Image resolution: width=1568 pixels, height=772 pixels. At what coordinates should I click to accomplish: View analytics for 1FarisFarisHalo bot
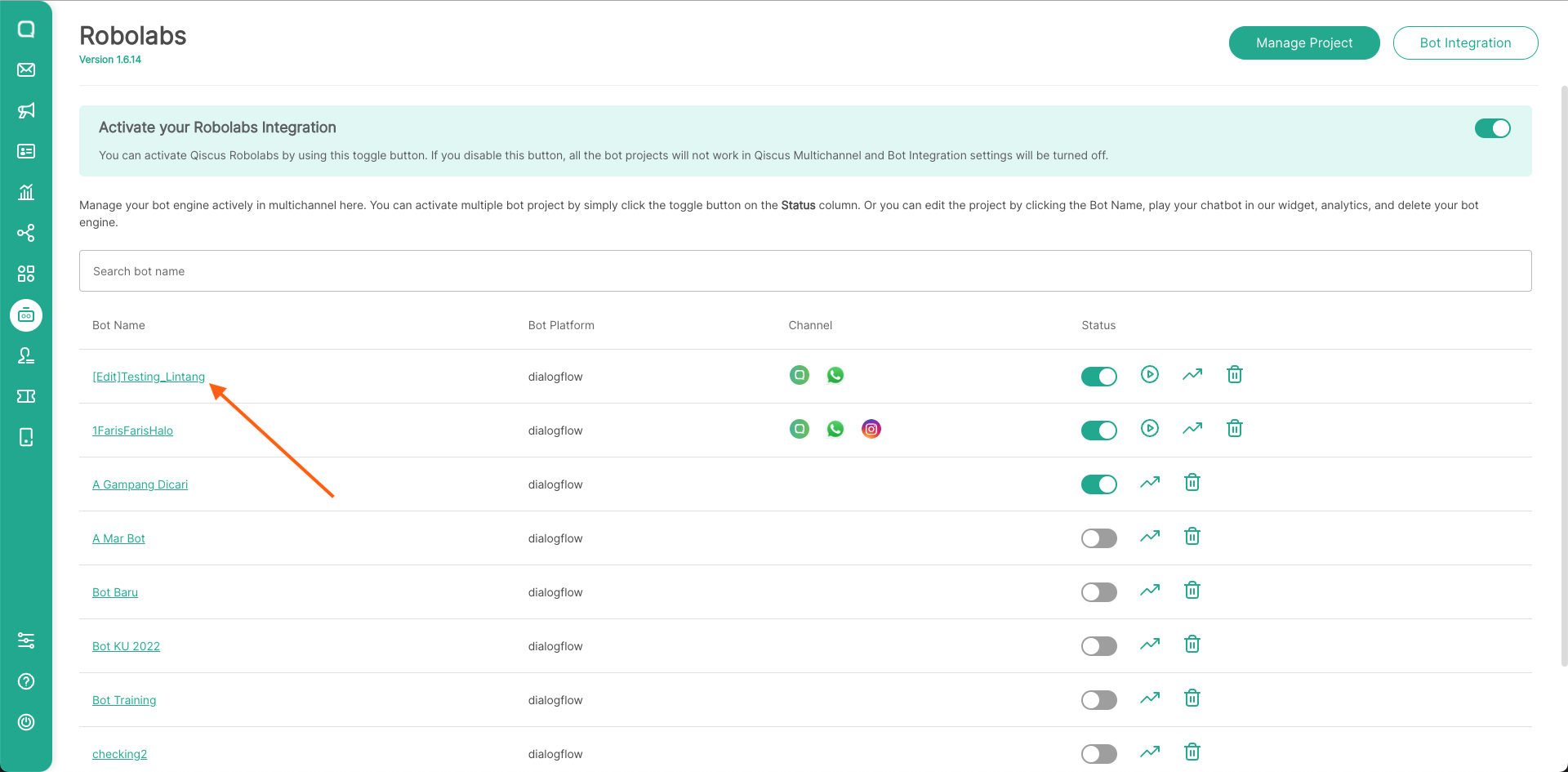tap(1192, 429)
